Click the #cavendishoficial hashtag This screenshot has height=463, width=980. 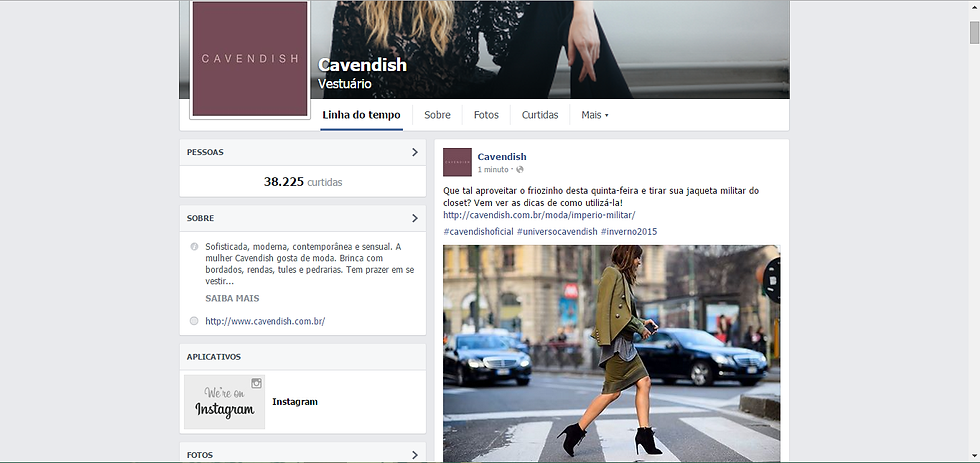478,232
